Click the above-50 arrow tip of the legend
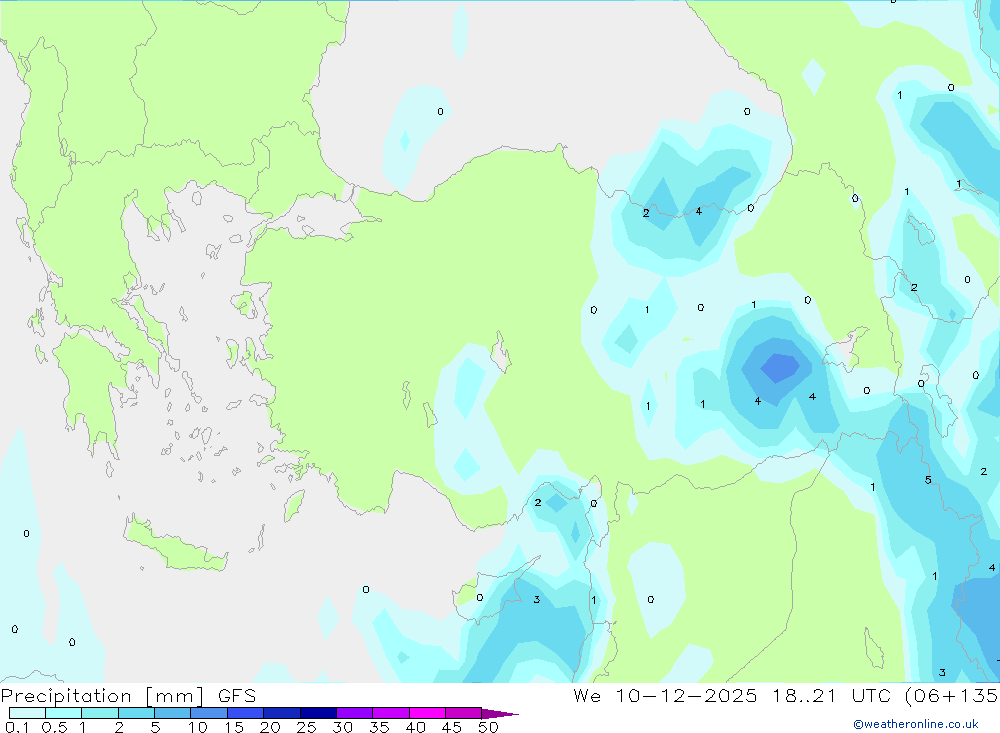This screenshot has height=733, width=1000. (x=500, y=714)
